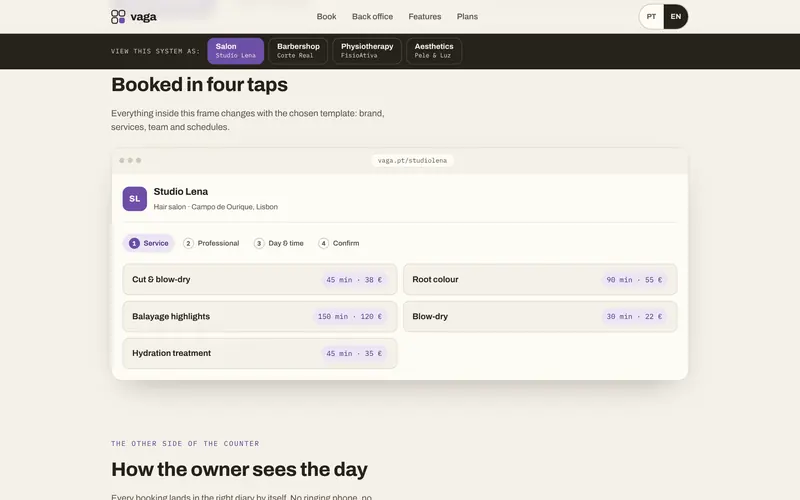Choose the Cut & blow-dry service
Screen dimensions: 800x500
(x=260, y=280)
